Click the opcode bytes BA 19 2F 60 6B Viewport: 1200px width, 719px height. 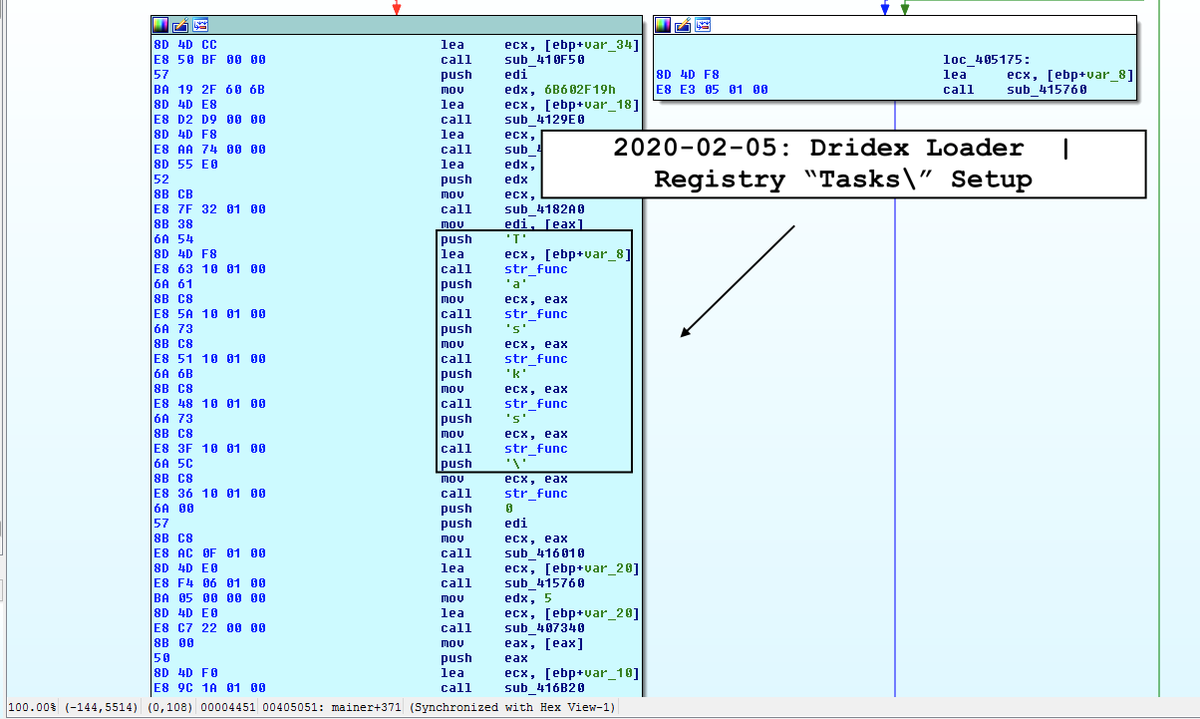[209, 90]
